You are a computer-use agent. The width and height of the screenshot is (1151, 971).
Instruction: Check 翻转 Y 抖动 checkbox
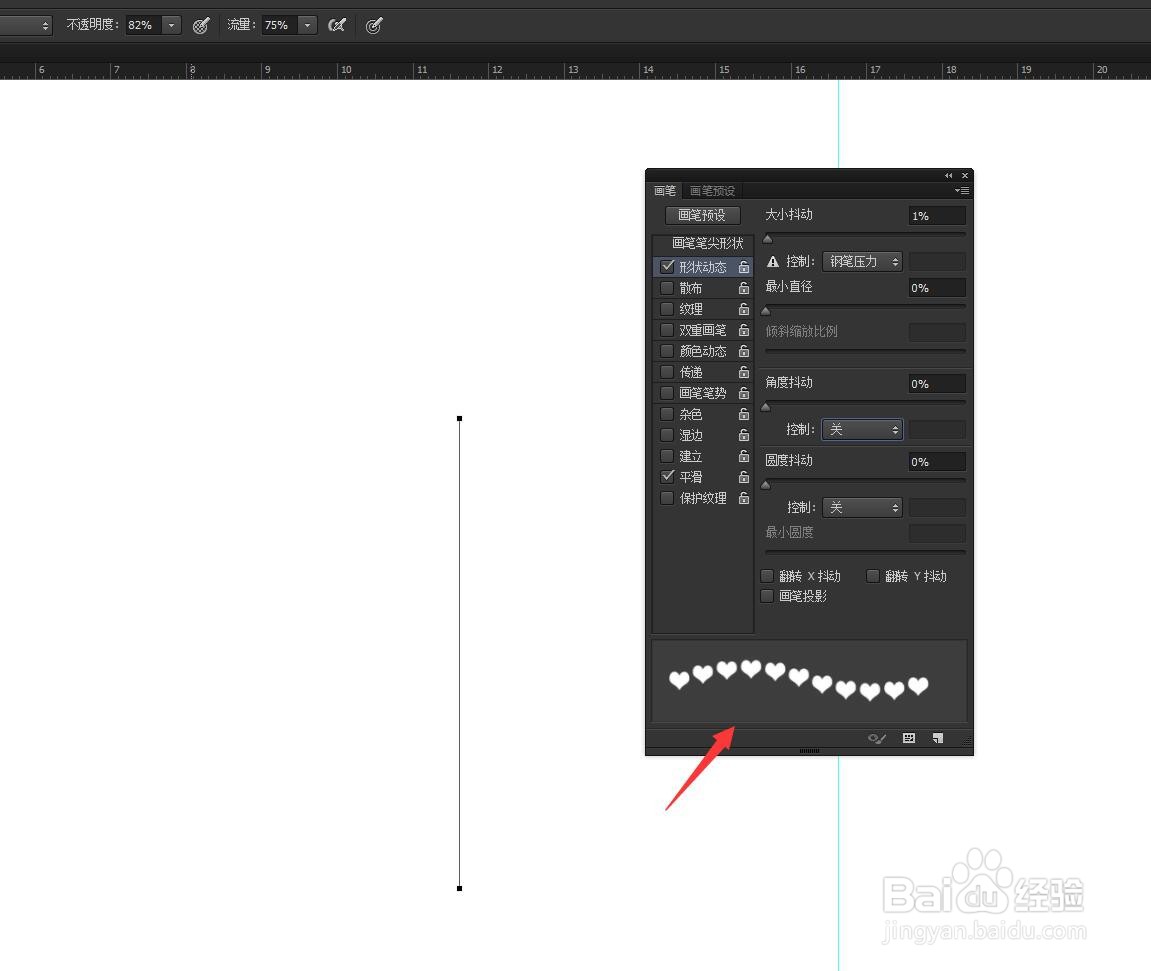coord(873,575)
